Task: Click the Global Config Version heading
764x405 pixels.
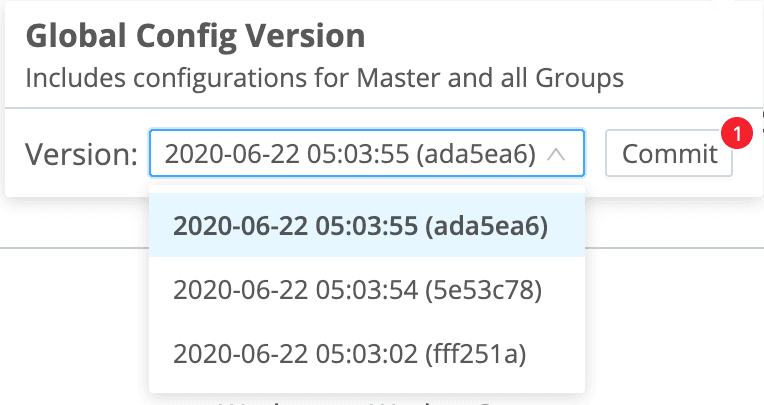Action: pyautogui.click(x=195, y=37)
